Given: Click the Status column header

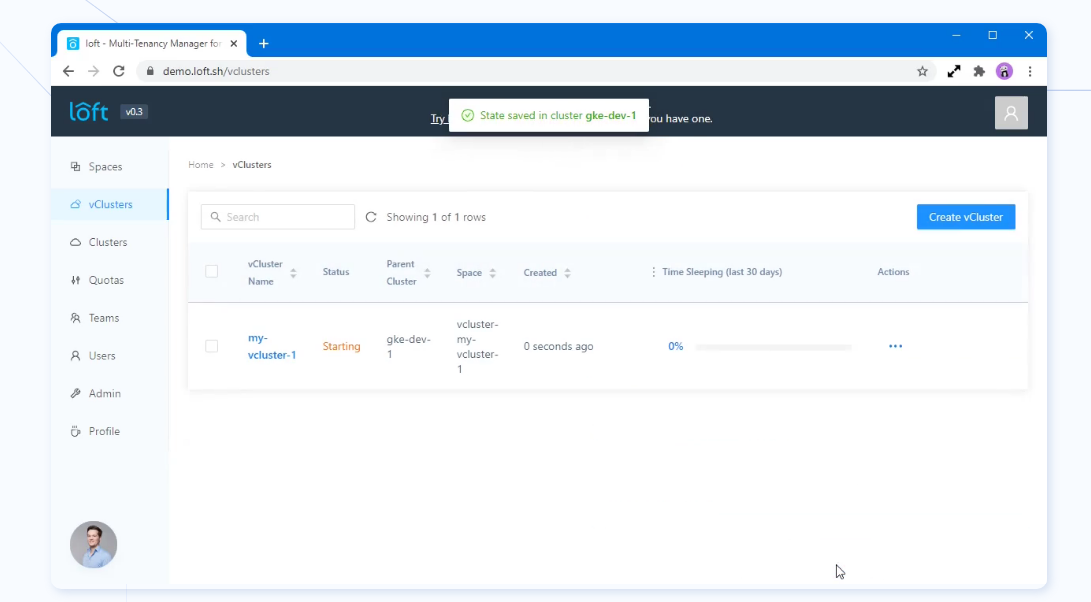Looking at the screenshot, I should pos(336,272).
